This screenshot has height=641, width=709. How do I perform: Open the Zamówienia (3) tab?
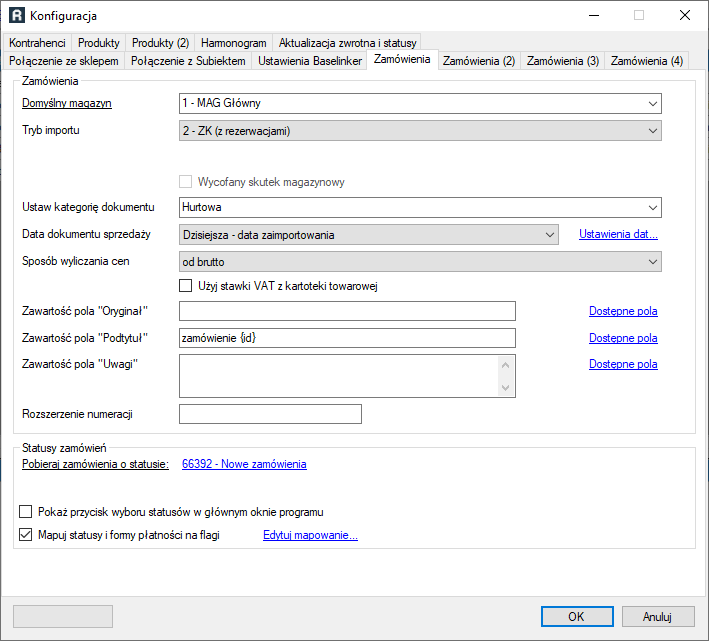563,61
